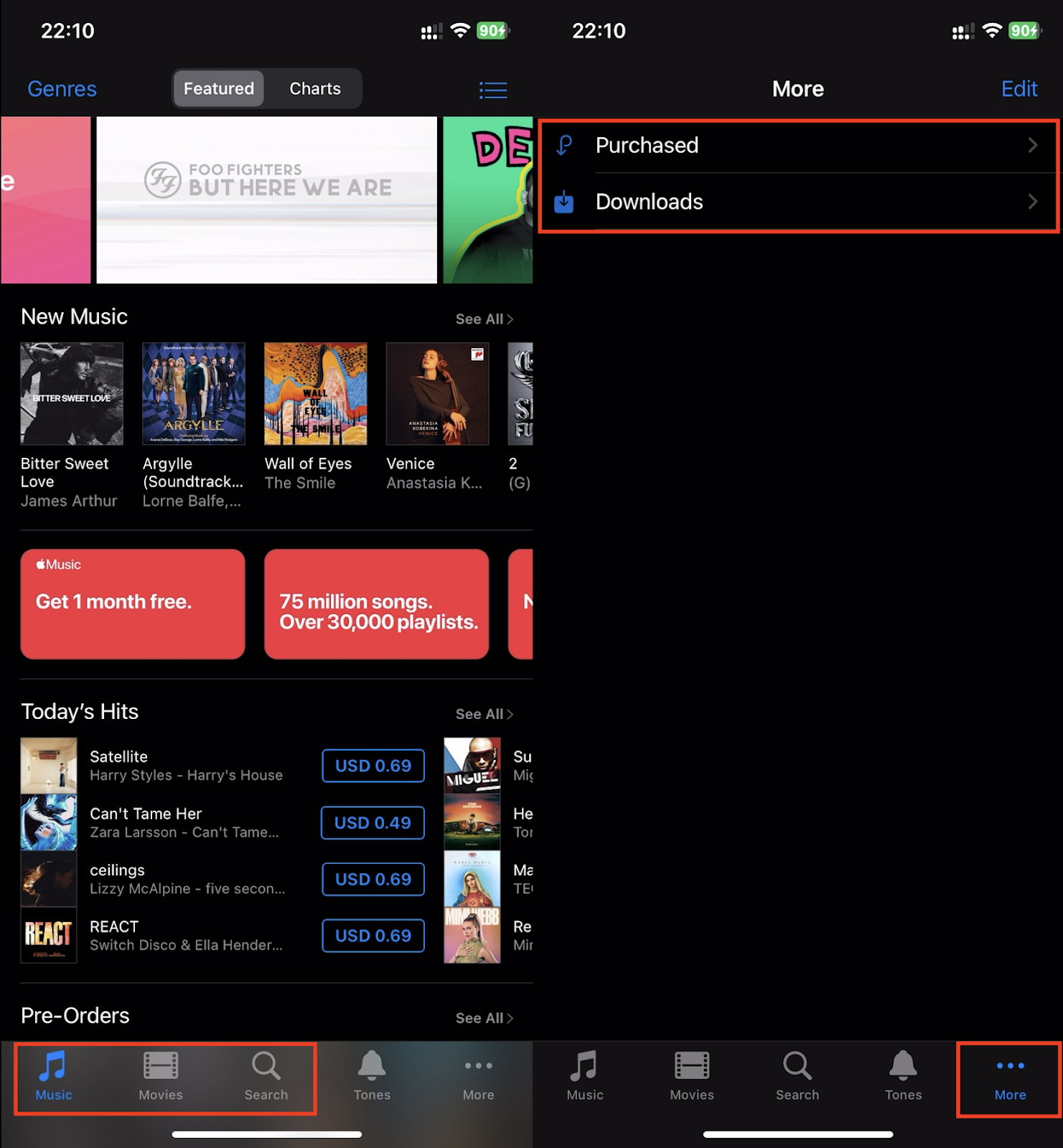
Task: Tap the Wi-Fi icon on the left status bar
Action: coord(460,31)
